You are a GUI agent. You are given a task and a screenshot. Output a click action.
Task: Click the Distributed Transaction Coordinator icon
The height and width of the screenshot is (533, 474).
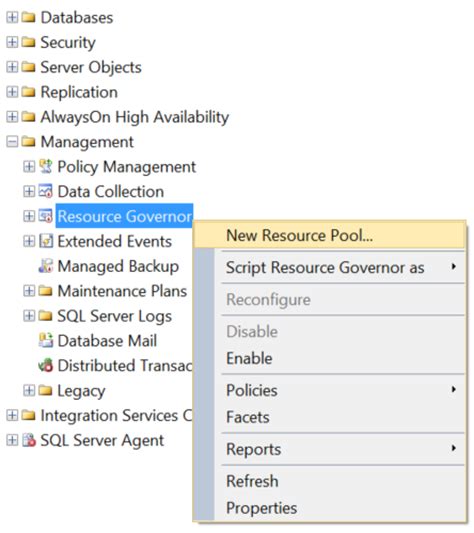46,365
